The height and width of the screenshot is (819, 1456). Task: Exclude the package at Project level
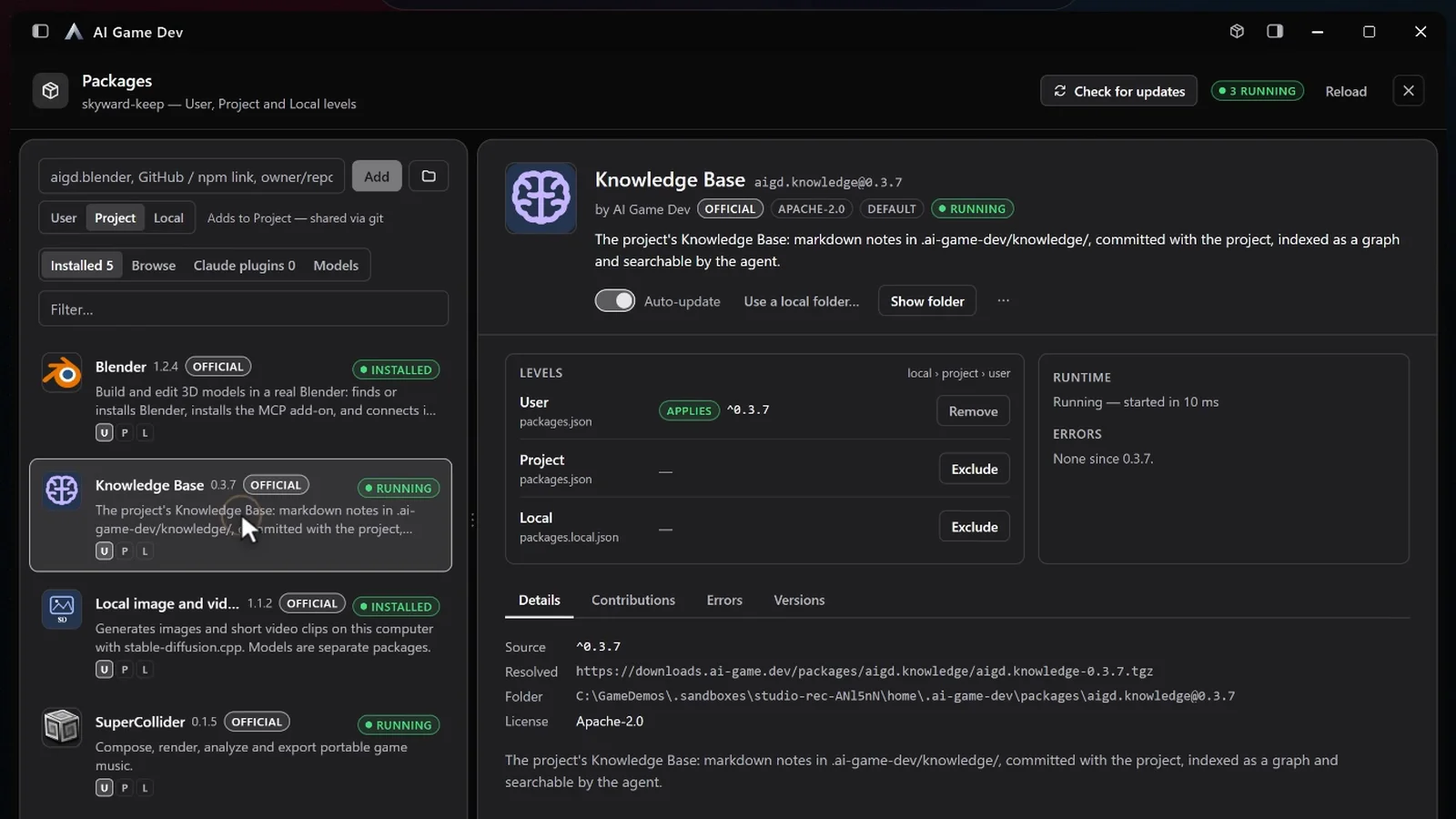pyautogui.click(x=975, y=470)
